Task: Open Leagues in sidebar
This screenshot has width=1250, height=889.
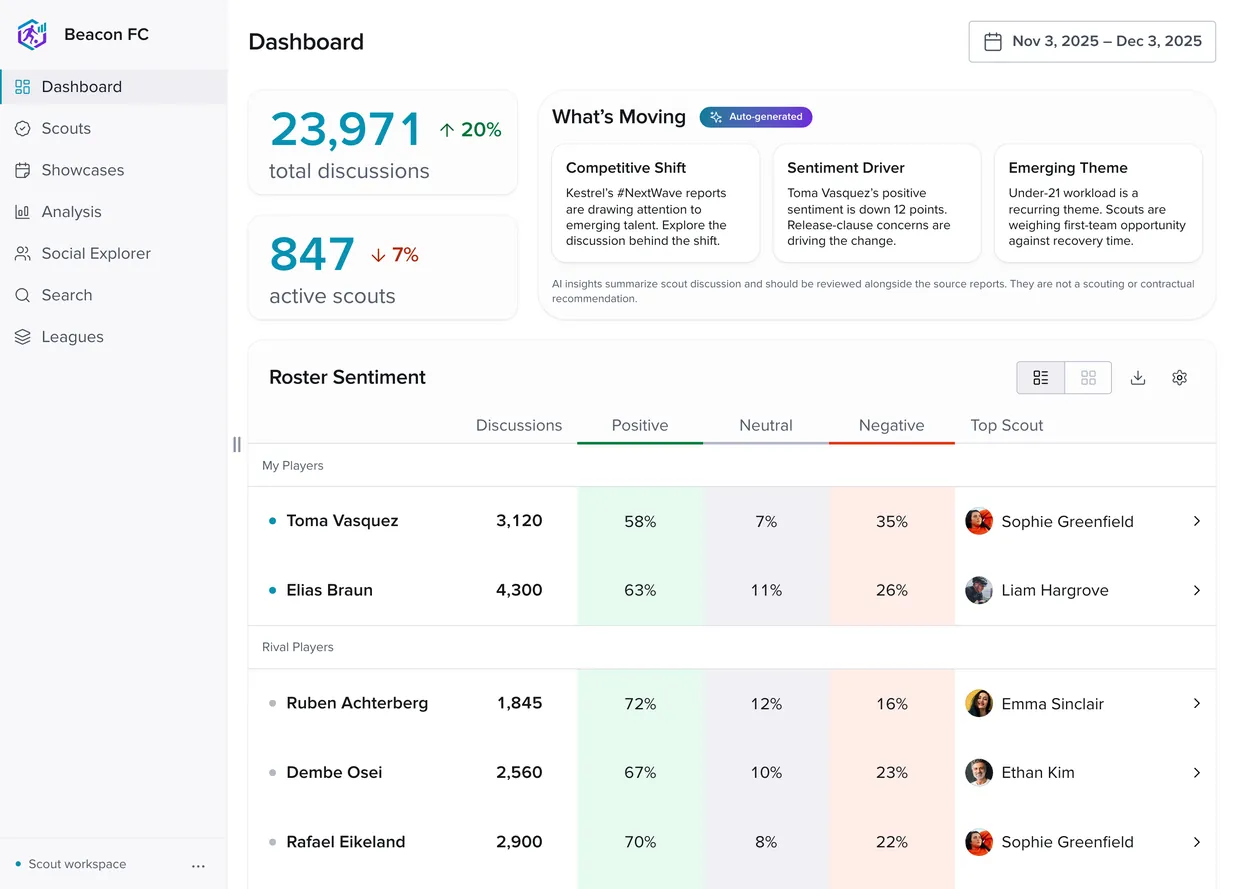Action: coord(114,337)
